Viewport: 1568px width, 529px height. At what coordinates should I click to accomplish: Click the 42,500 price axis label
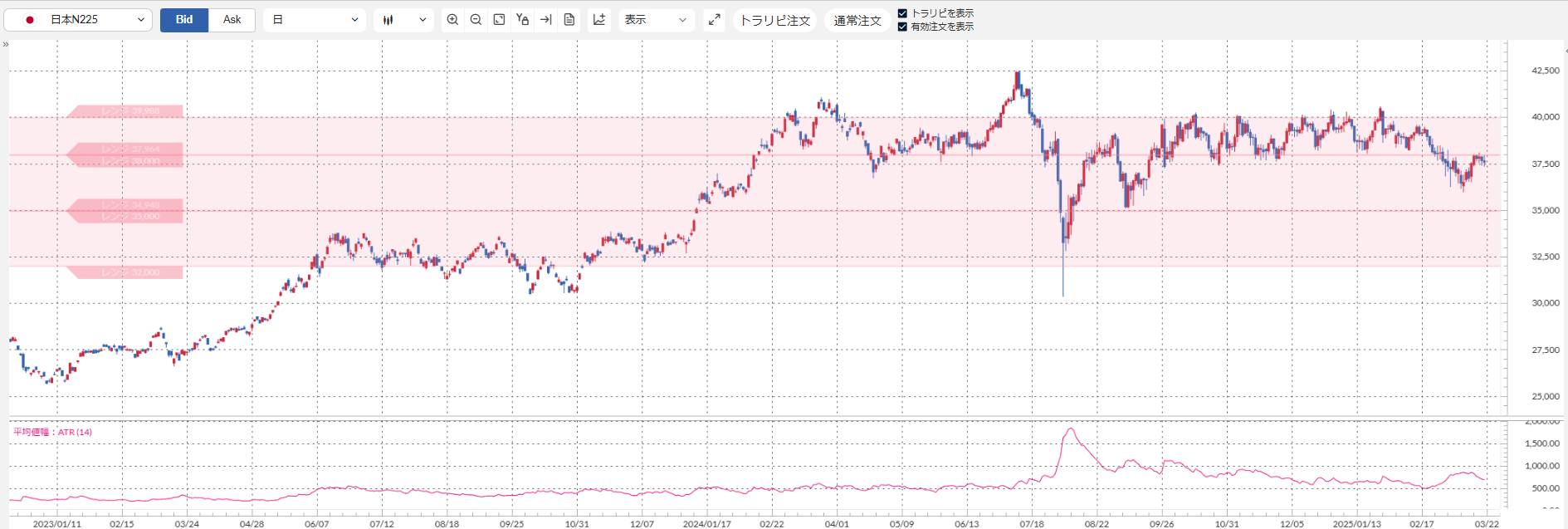pyautogui.click(x=1546, y=71)
